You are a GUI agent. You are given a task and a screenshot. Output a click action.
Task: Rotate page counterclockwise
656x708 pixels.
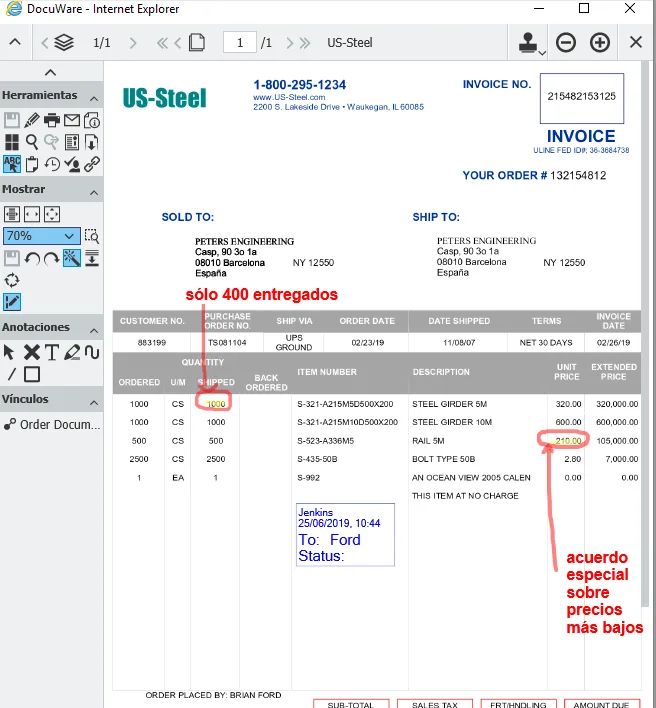pyautogui.click(x=32, y=258)
